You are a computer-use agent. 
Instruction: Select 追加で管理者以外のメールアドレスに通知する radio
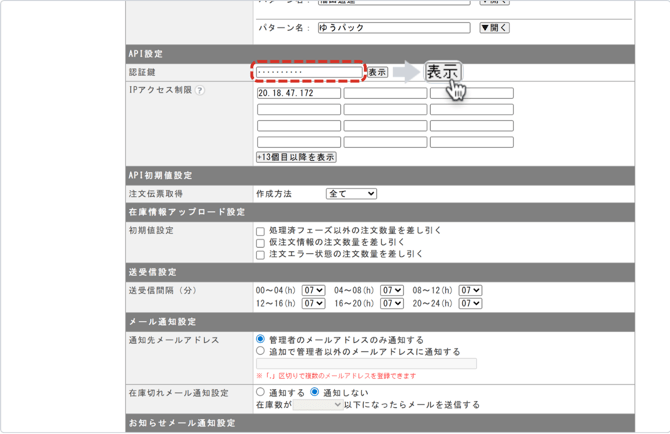point(261,352)
